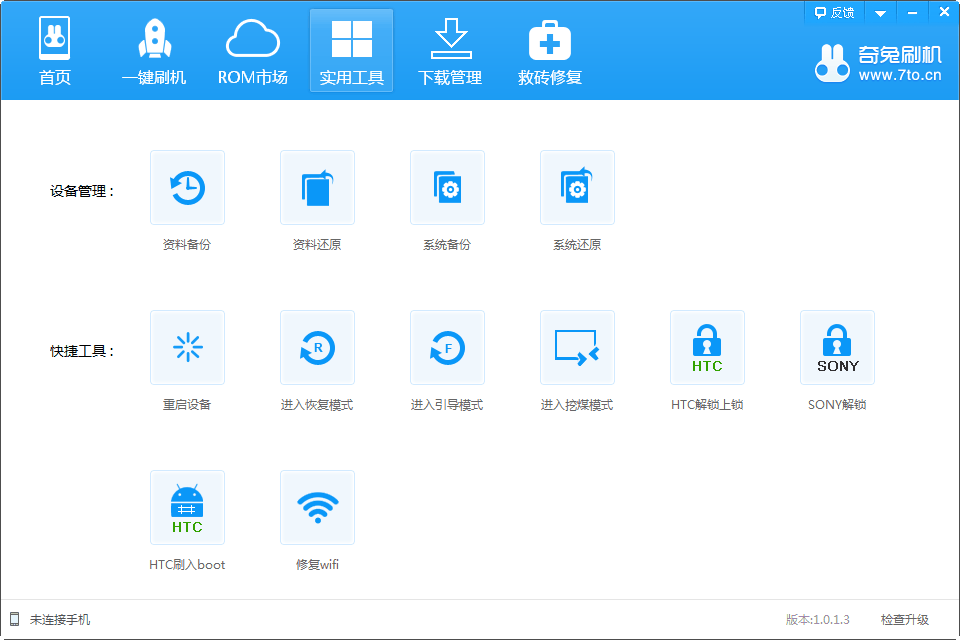Go to the ROM市场 tab
The image size is (960, 640).
(x=253, y=52)
